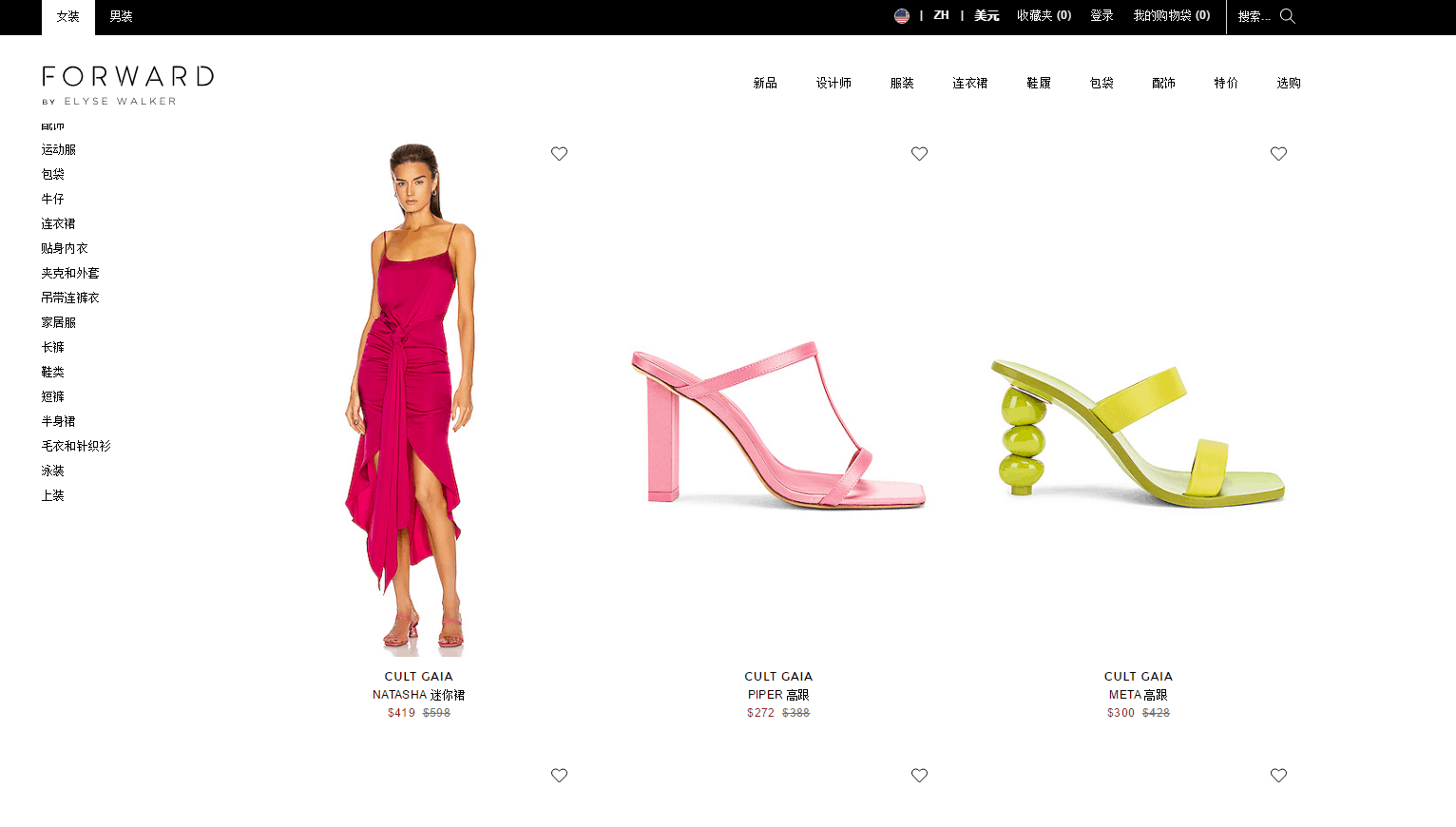Select 半身裙 category in sidebar
The image size is (1456, 827).
click(x=58, y=422)
